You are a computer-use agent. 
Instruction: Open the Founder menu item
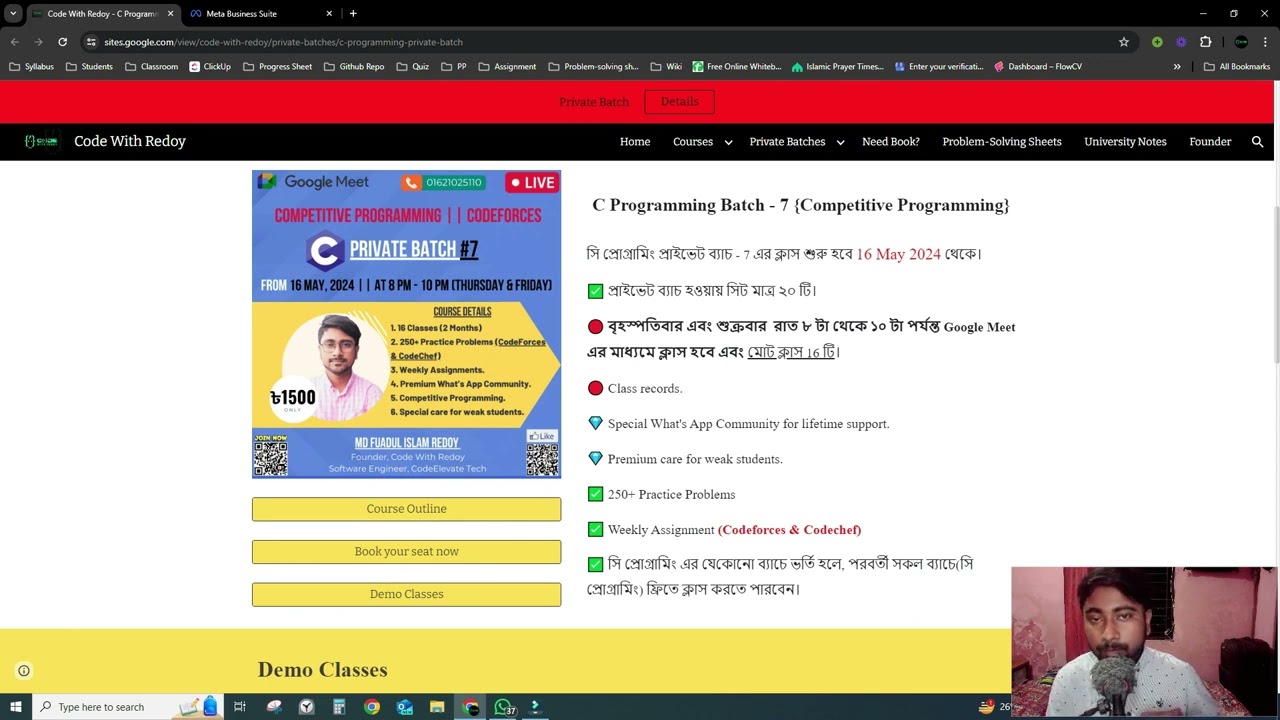pyautogui.click(x=1210, y=141)
